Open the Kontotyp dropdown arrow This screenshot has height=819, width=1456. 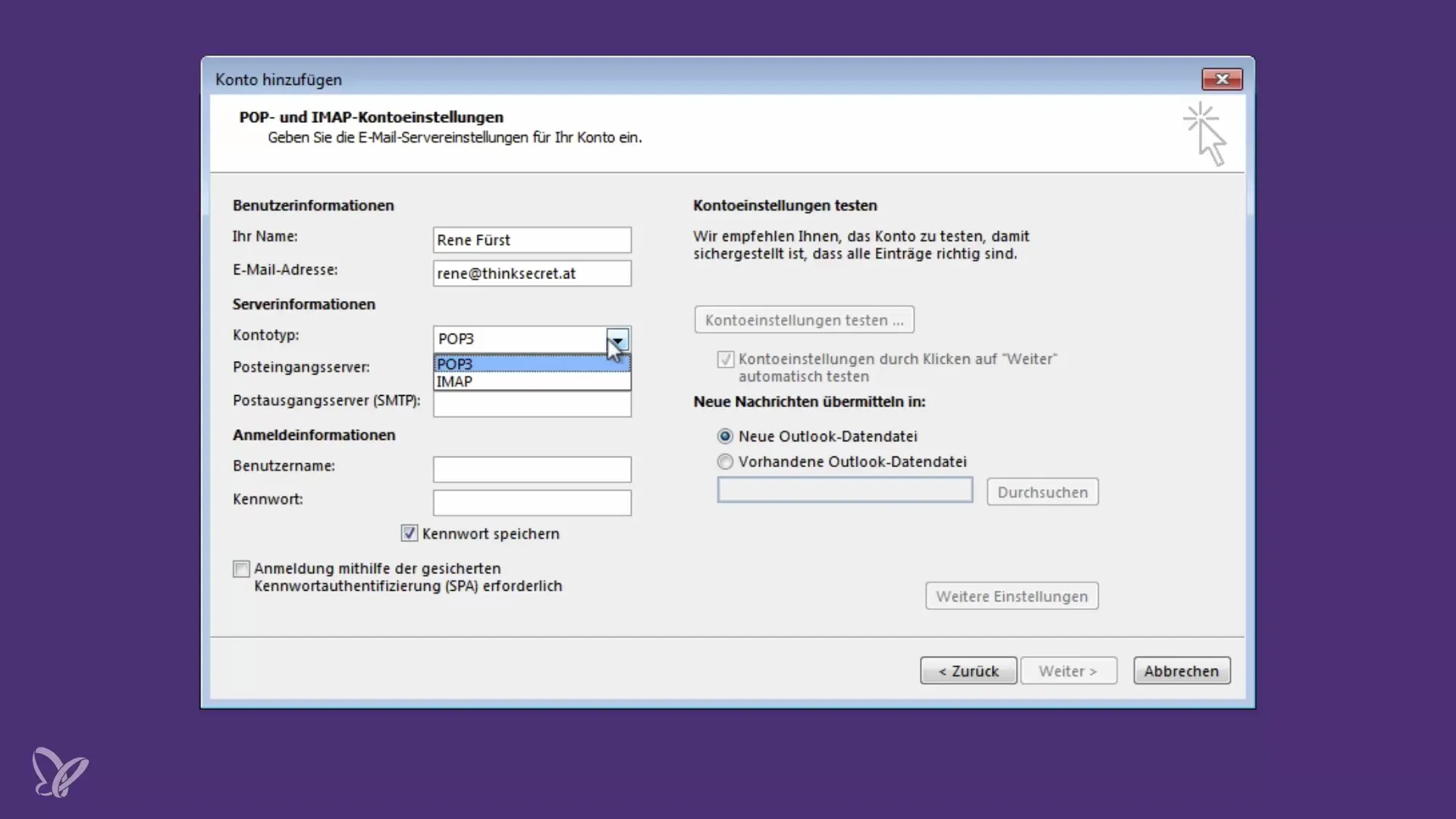[x=617, y=339]
